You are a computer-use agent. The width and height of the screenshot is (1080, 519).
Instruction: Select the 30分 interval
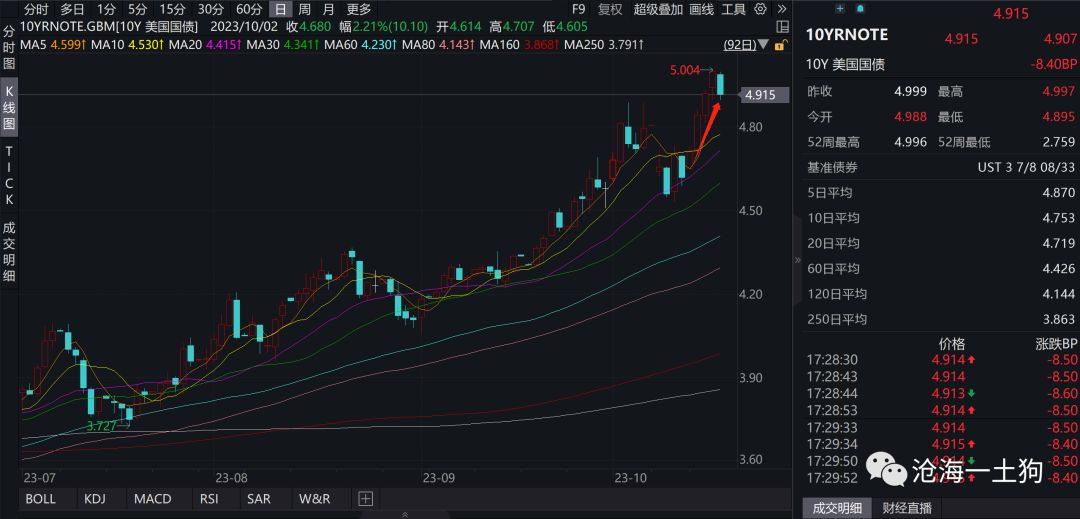210,9
